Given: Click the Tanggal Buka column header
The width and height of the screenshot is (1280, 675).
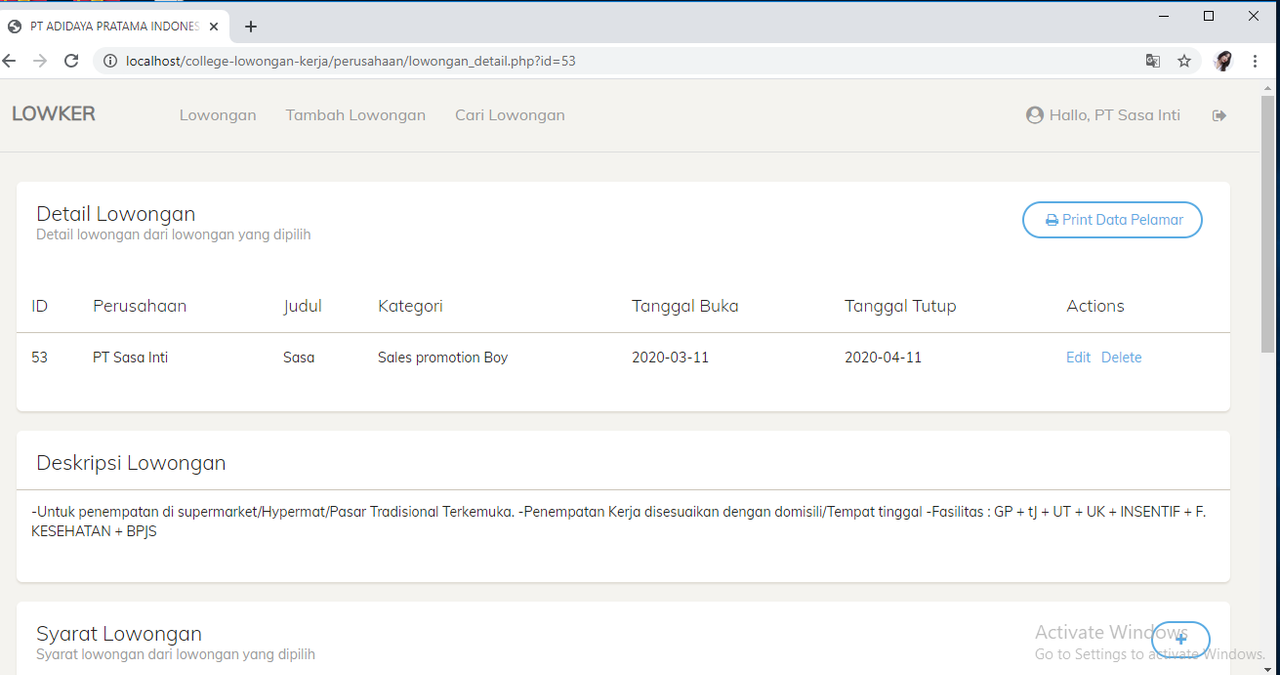Looking at the screenshot, I should pyautogui.click(x=685, y=306).
